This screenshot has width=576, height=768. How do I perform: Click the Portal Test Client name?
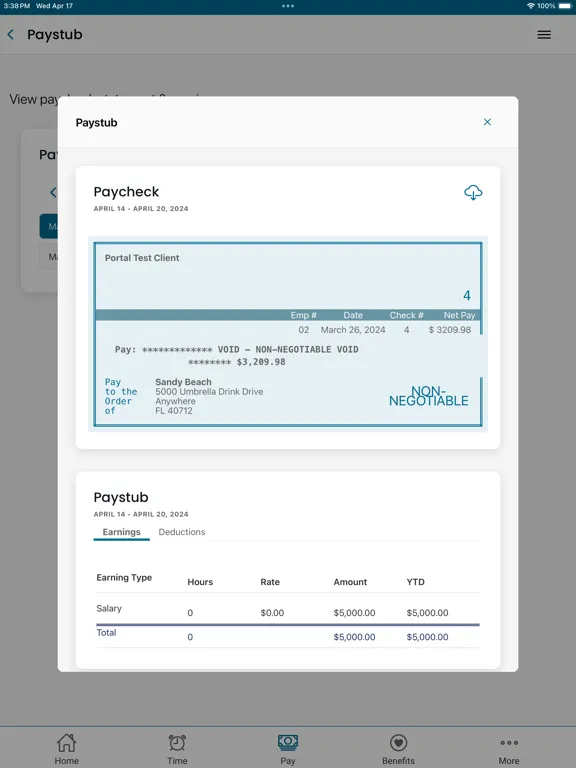142,258
